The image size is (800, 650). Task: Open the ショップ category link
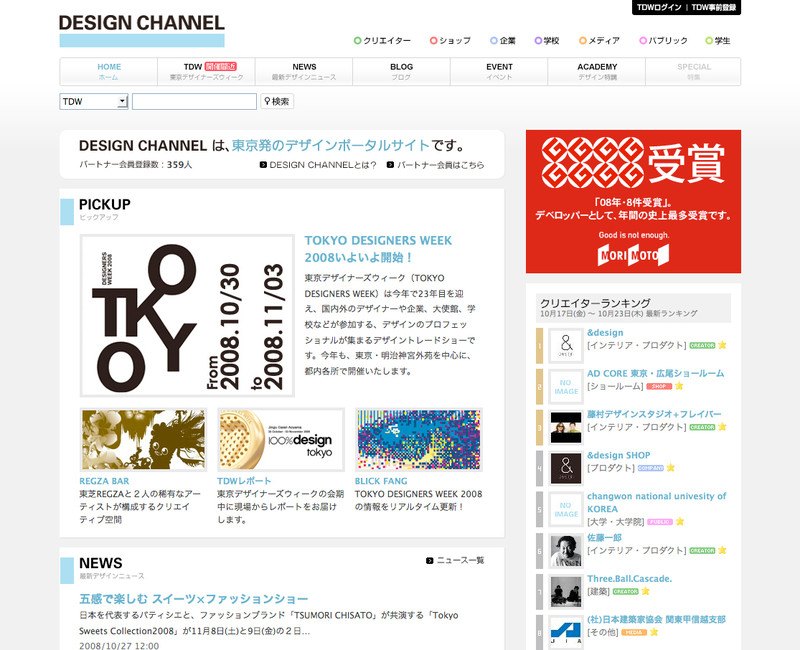coord(450,40)
